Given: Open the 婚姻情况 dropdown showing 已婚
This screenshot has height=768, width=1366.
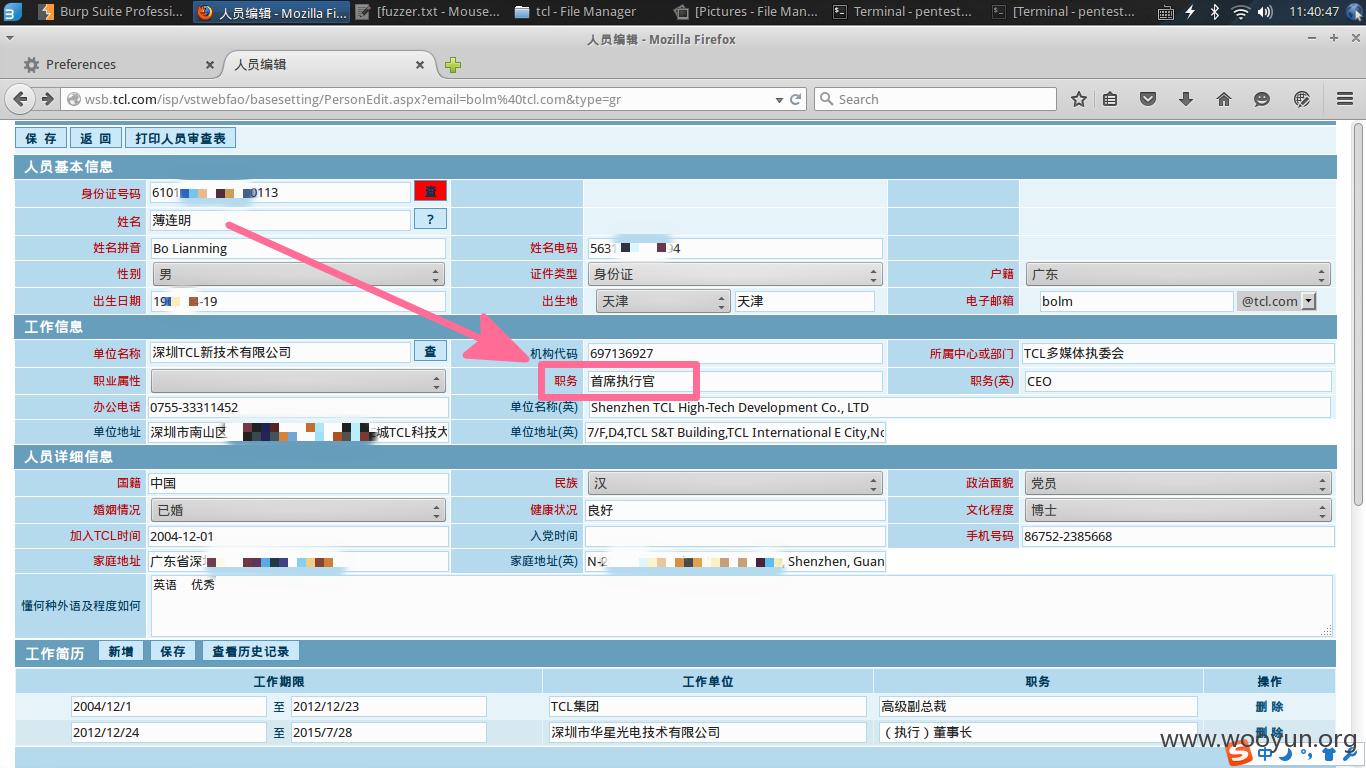Looking at the screenshot, I should point(297,510).
